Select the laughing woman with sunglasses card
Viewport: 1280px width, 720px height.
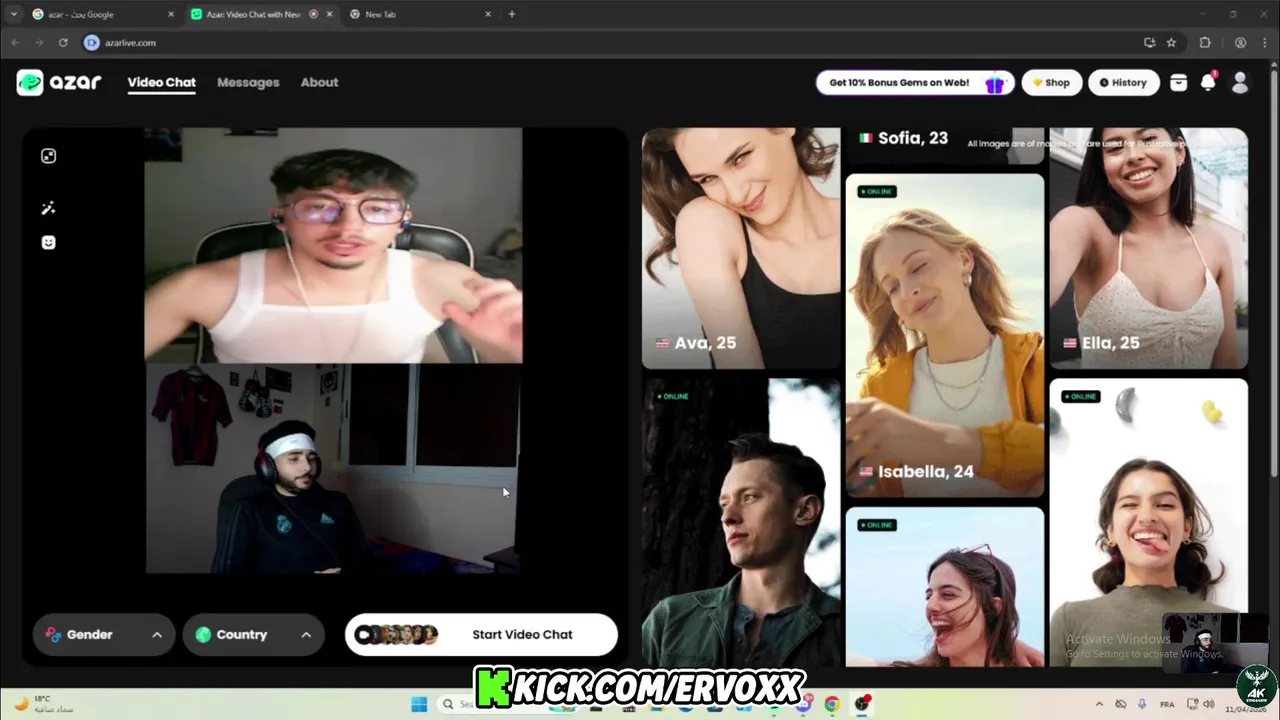point(944,587)
